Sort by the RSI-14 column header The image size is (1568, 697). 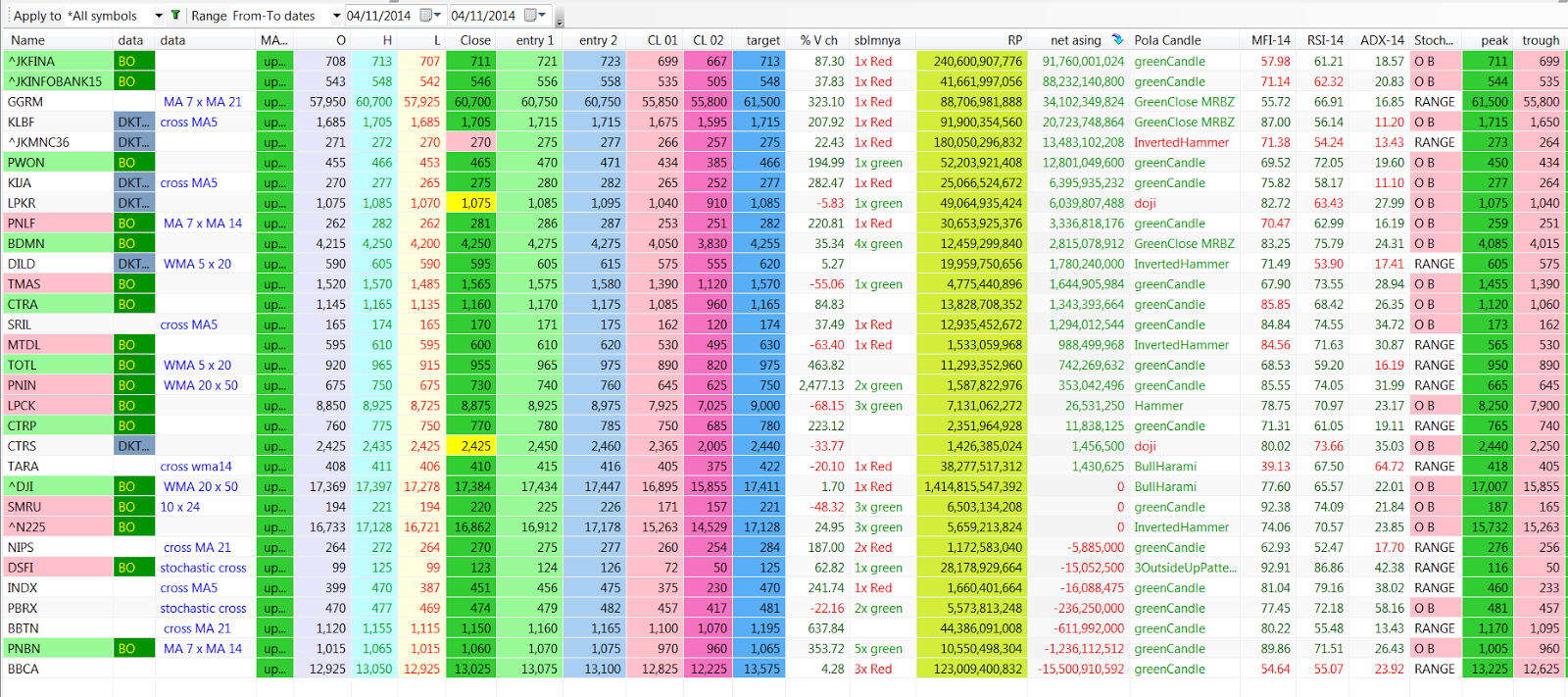(1324, 40)
